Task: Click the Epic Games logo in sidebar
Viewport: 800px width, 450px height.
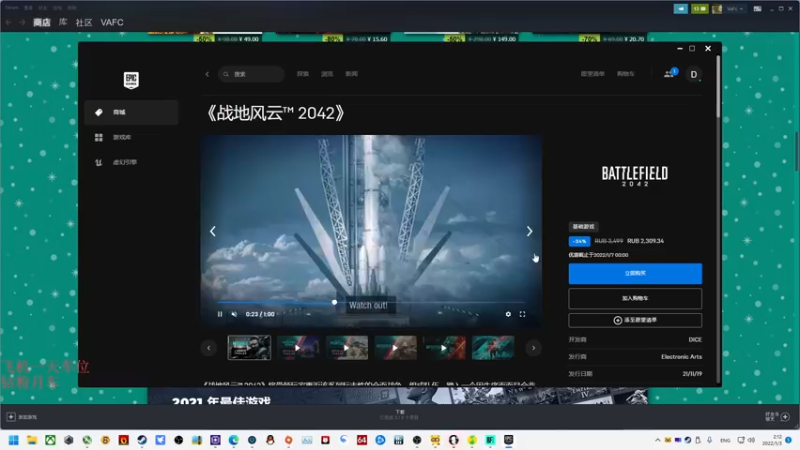Action: click(131, 80)
